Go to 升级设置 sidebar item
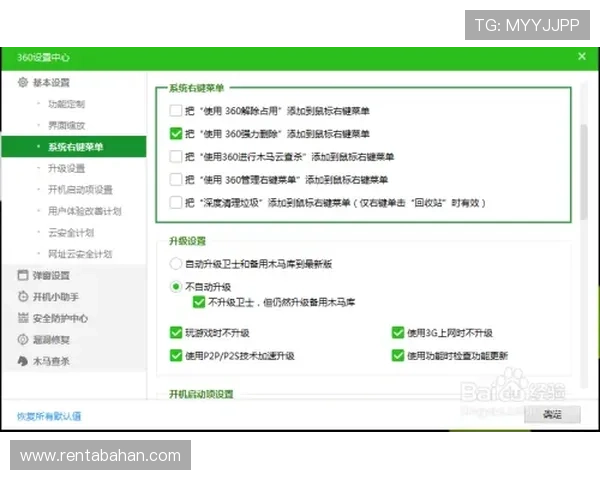600x480 pixels. coord(66,168)
